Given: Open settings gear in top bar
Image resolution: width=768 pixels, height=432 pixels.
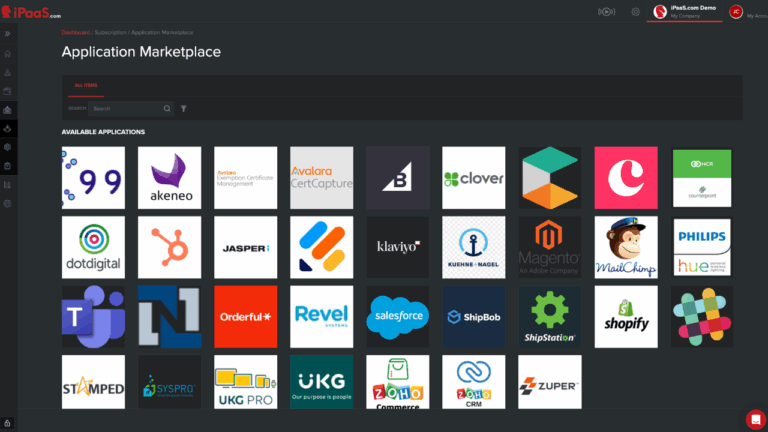Looking at the screenshot, I should 635,12.
